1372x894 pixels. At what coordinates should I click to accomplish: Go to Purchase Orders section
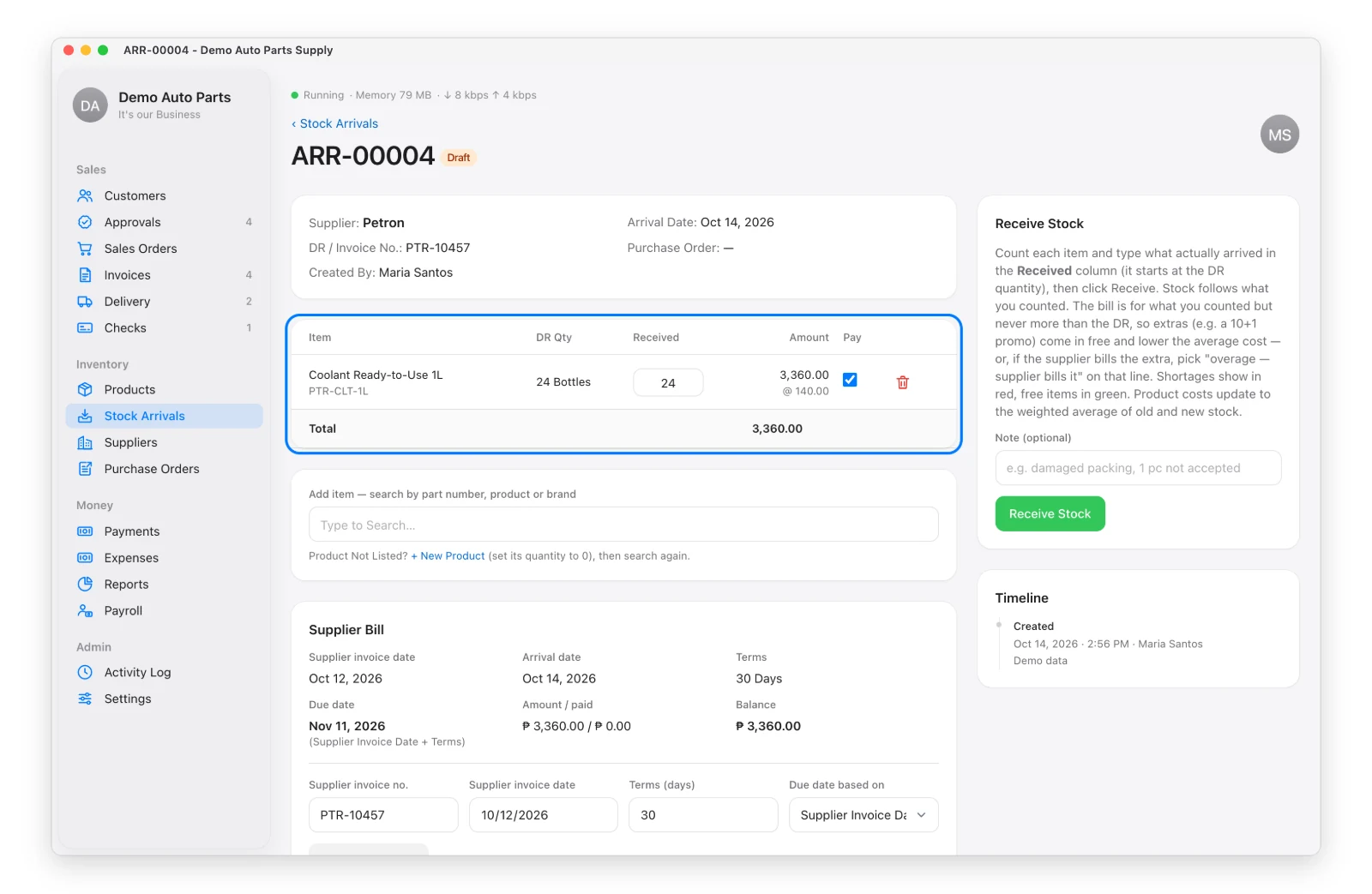(x=165, y=469)
